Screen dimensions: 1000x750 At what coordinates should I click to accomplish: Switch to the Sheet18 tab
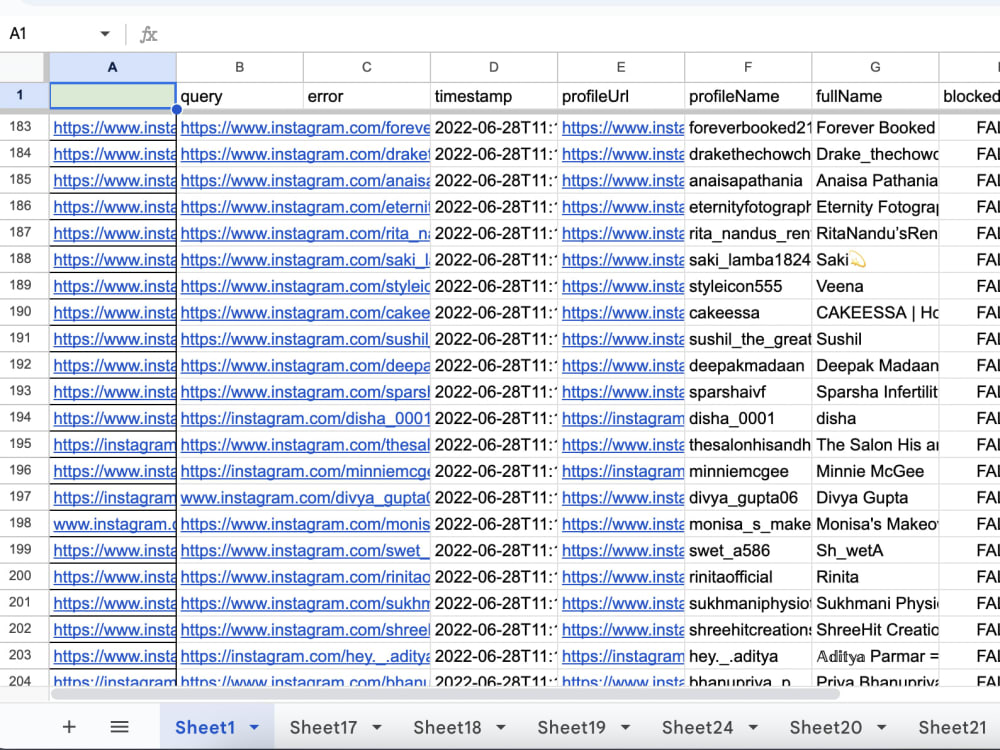(x=447, y=727)
